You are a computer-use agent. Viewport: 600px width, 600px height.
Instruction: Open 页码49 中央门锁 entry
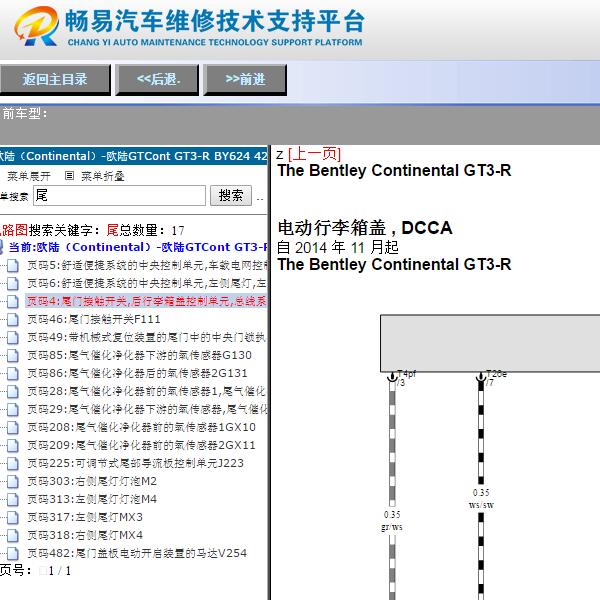[146, 337]
